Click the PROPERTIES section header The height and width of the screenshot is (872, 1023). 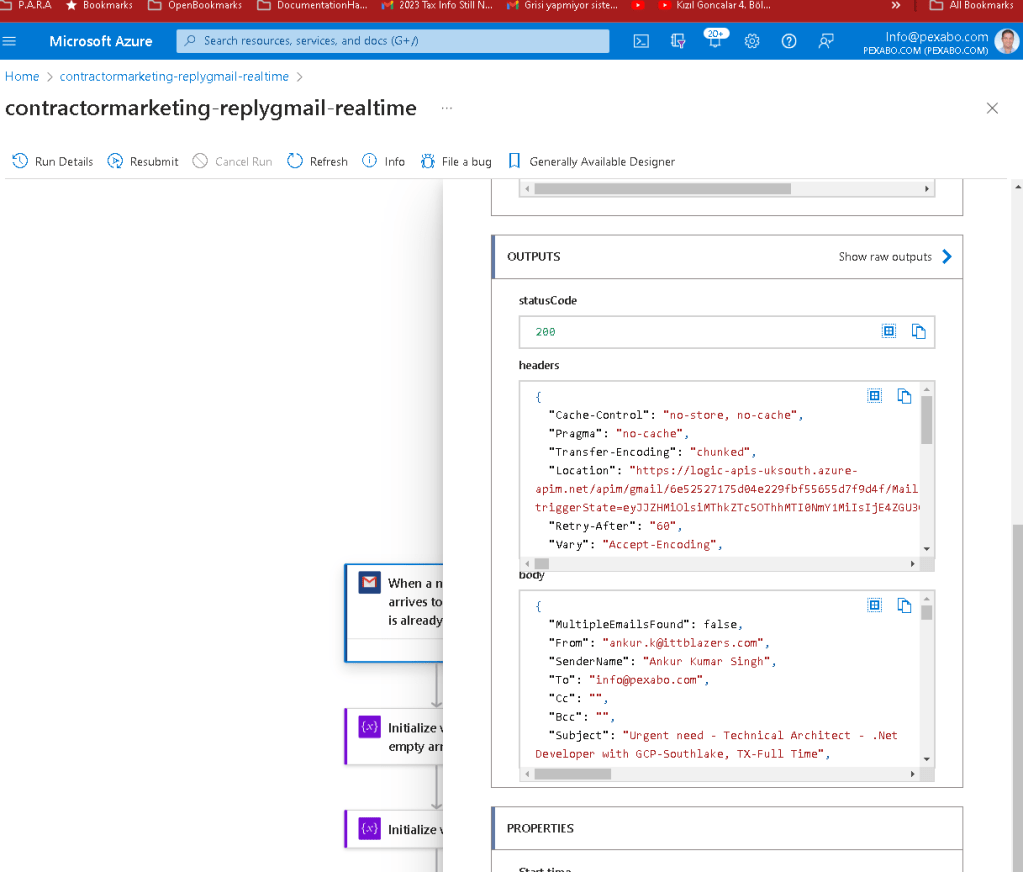click(727, 828)
